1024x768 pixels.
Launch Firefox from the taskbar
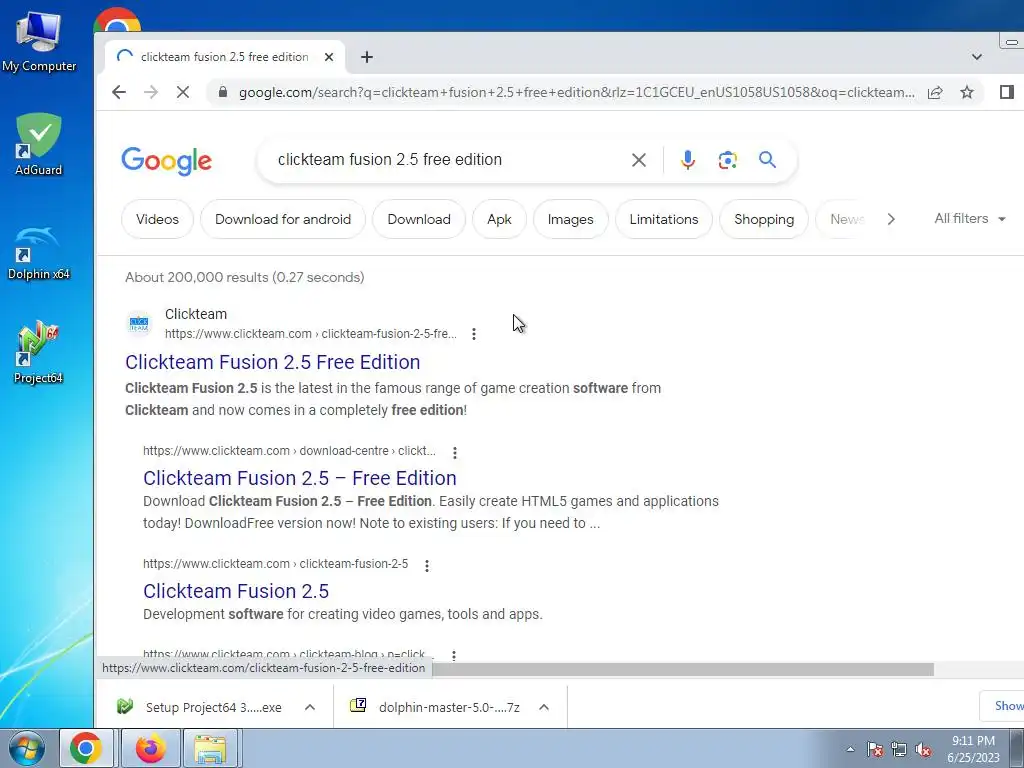pos(151,748)
